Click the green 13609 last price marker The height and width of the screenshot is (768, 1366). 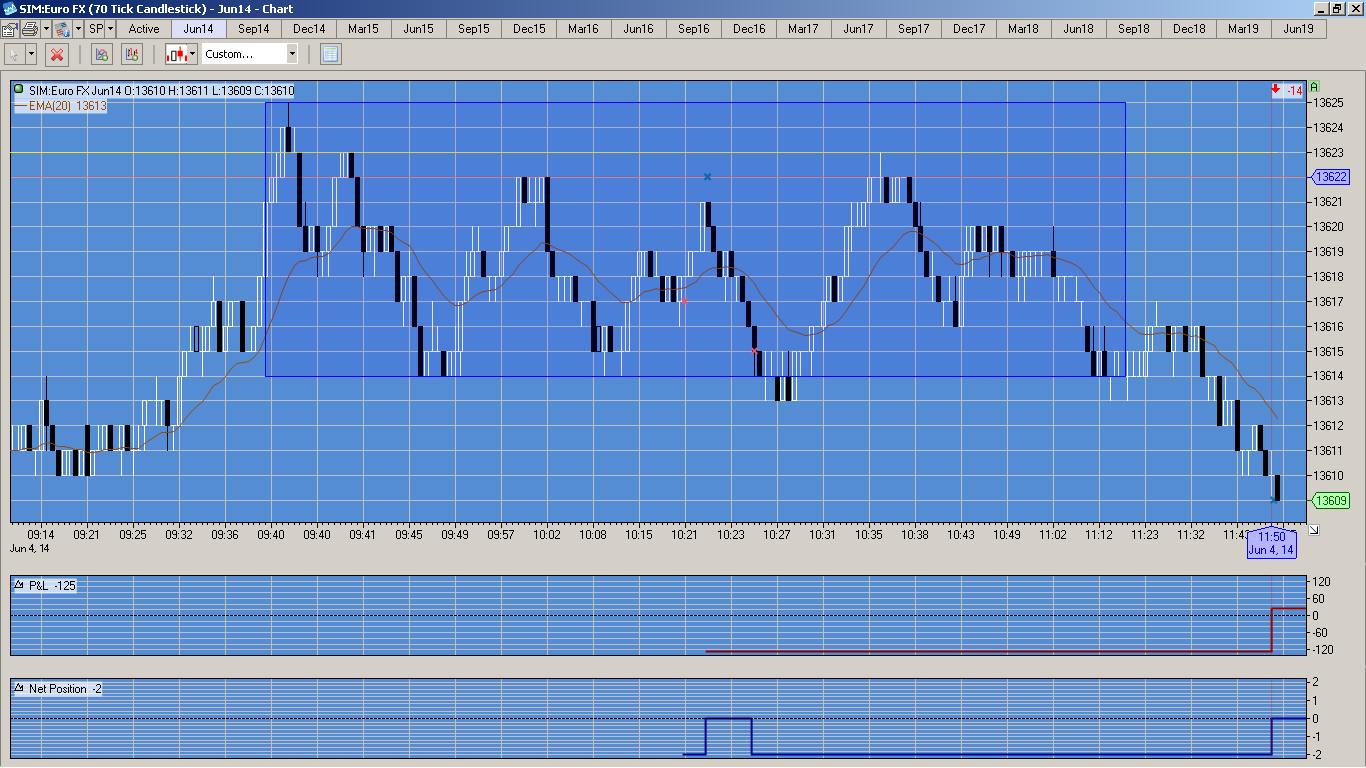[x=1331, y=501]
